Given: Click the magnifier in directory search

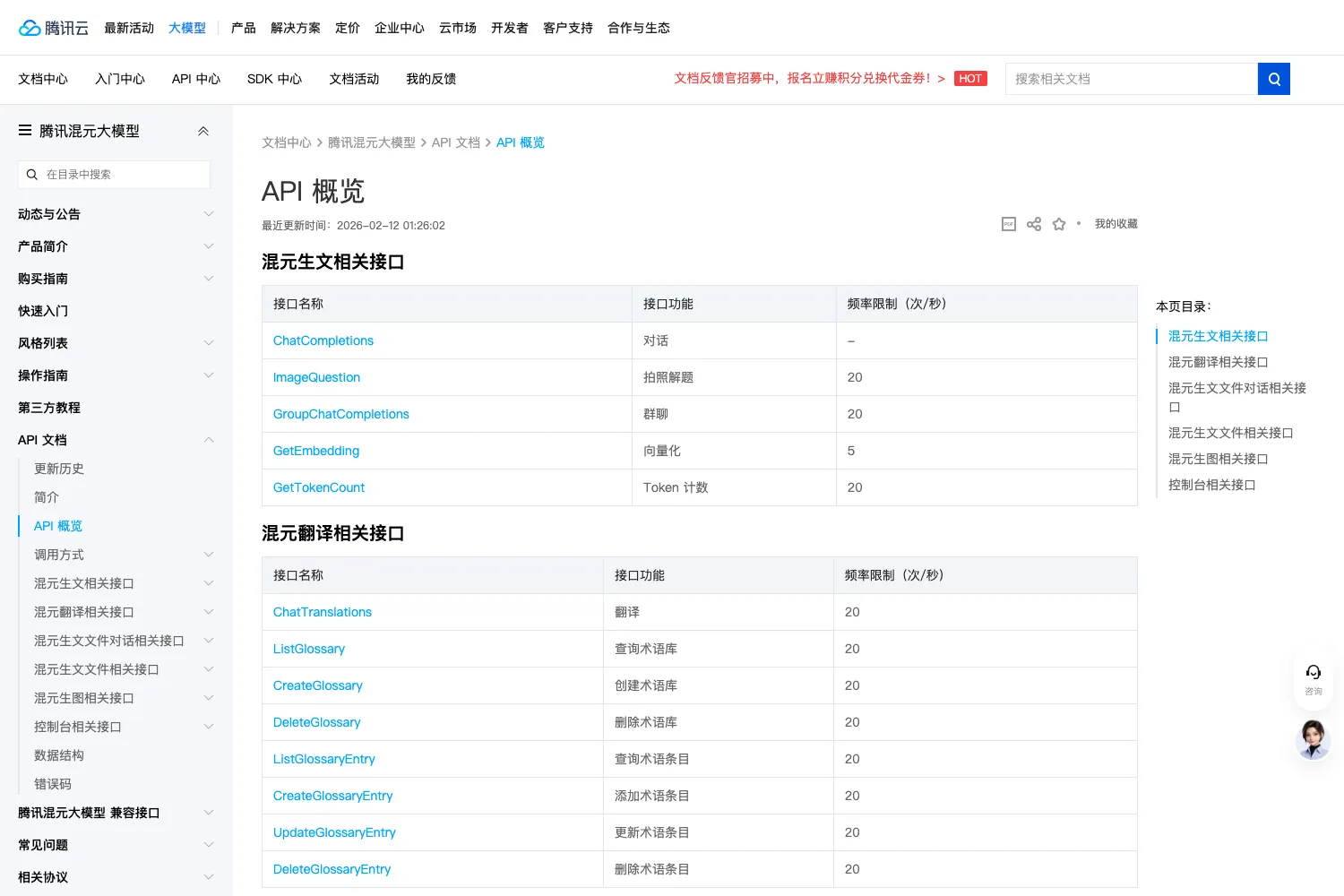Looking at the screenshot, I should pyautogui.click(x=32, y=175).
